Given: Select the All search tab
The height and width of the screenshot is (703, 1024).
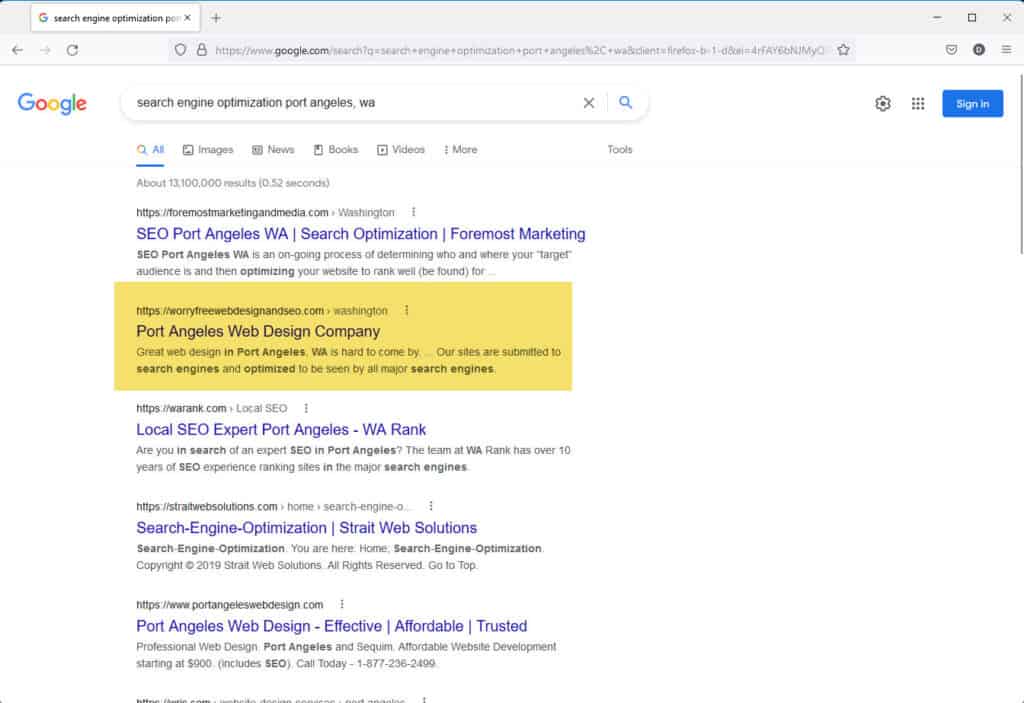Looking at the screenshot, I should pyautogui.click(x=150, y=150).
